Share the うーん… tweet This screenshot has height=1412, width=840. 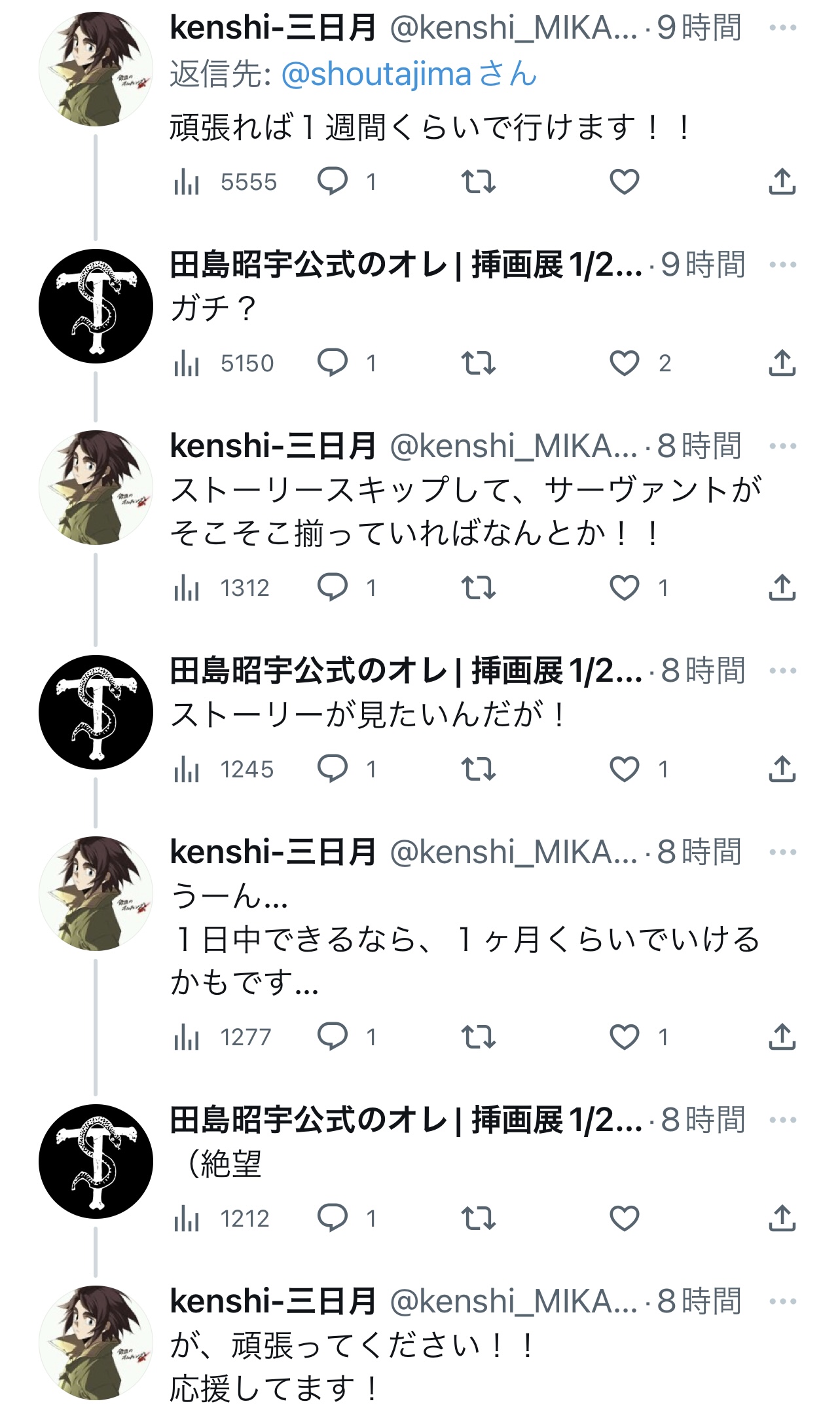point(782,1037)
